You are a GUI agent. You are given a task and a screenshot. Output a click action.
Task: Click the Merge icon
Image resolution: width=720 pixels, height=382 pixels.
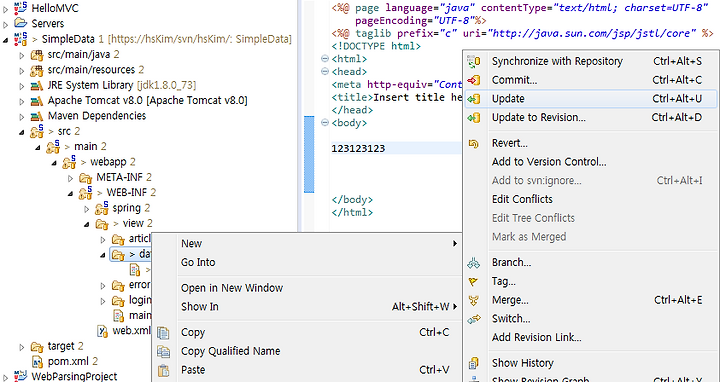[x=473, y=301]
